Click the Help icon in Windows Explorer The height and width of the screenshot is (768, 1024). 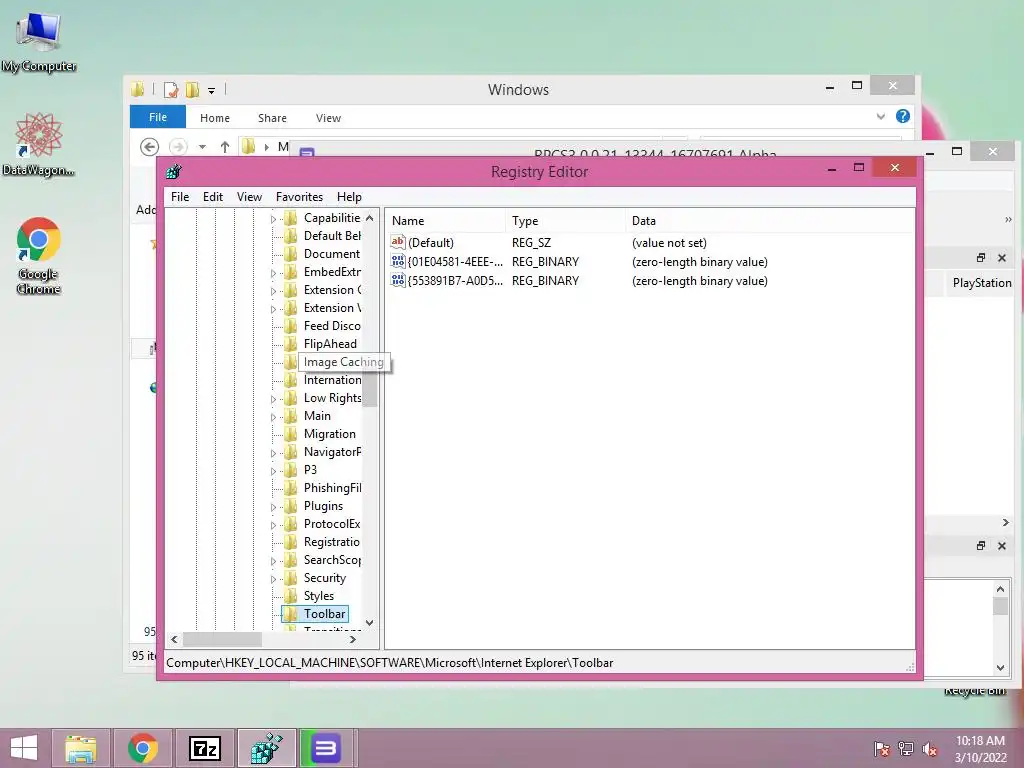tap(903, 116)
